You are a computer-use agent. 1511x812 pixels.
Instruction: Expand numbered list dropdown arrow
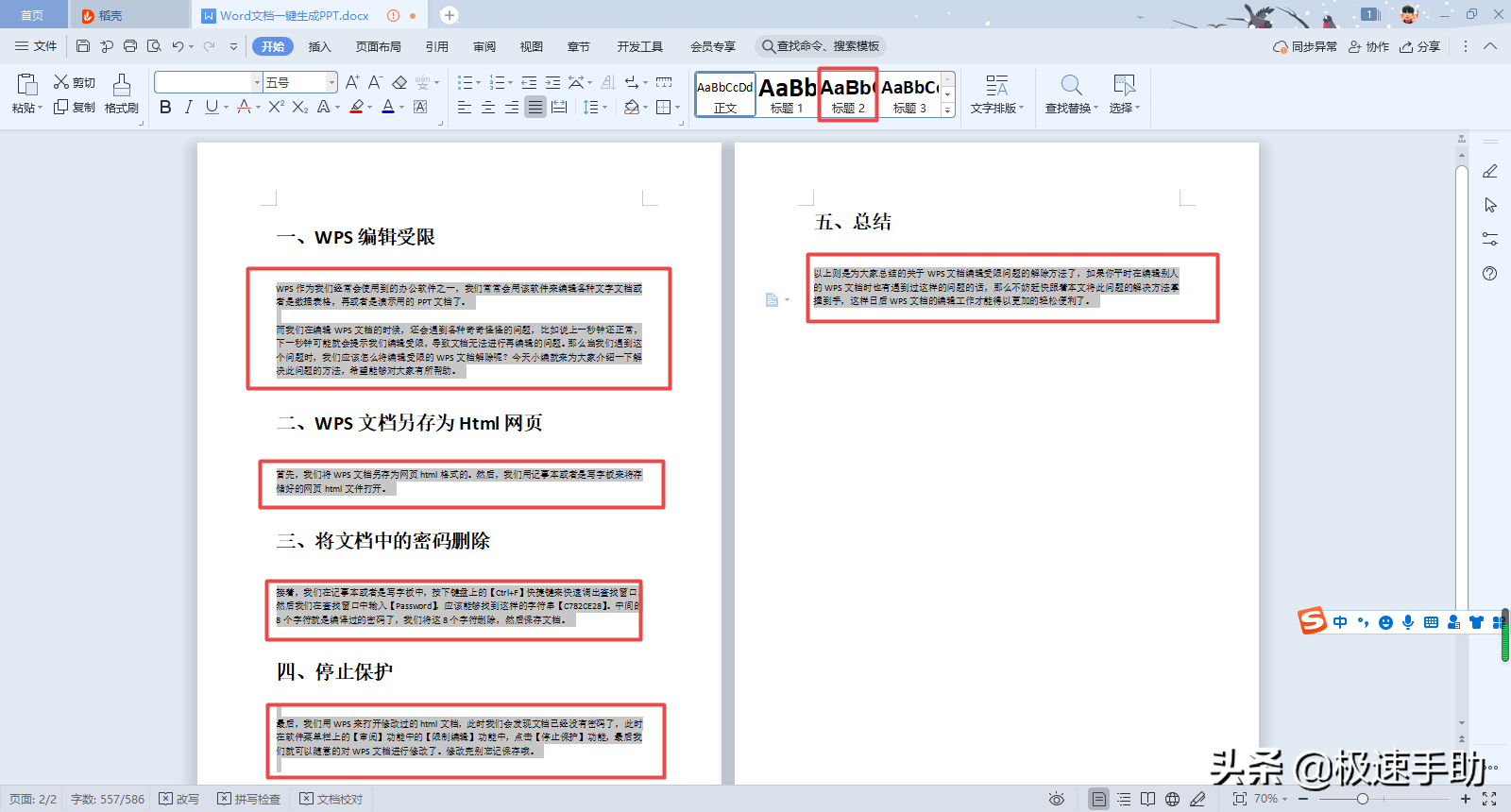(511, 83)
